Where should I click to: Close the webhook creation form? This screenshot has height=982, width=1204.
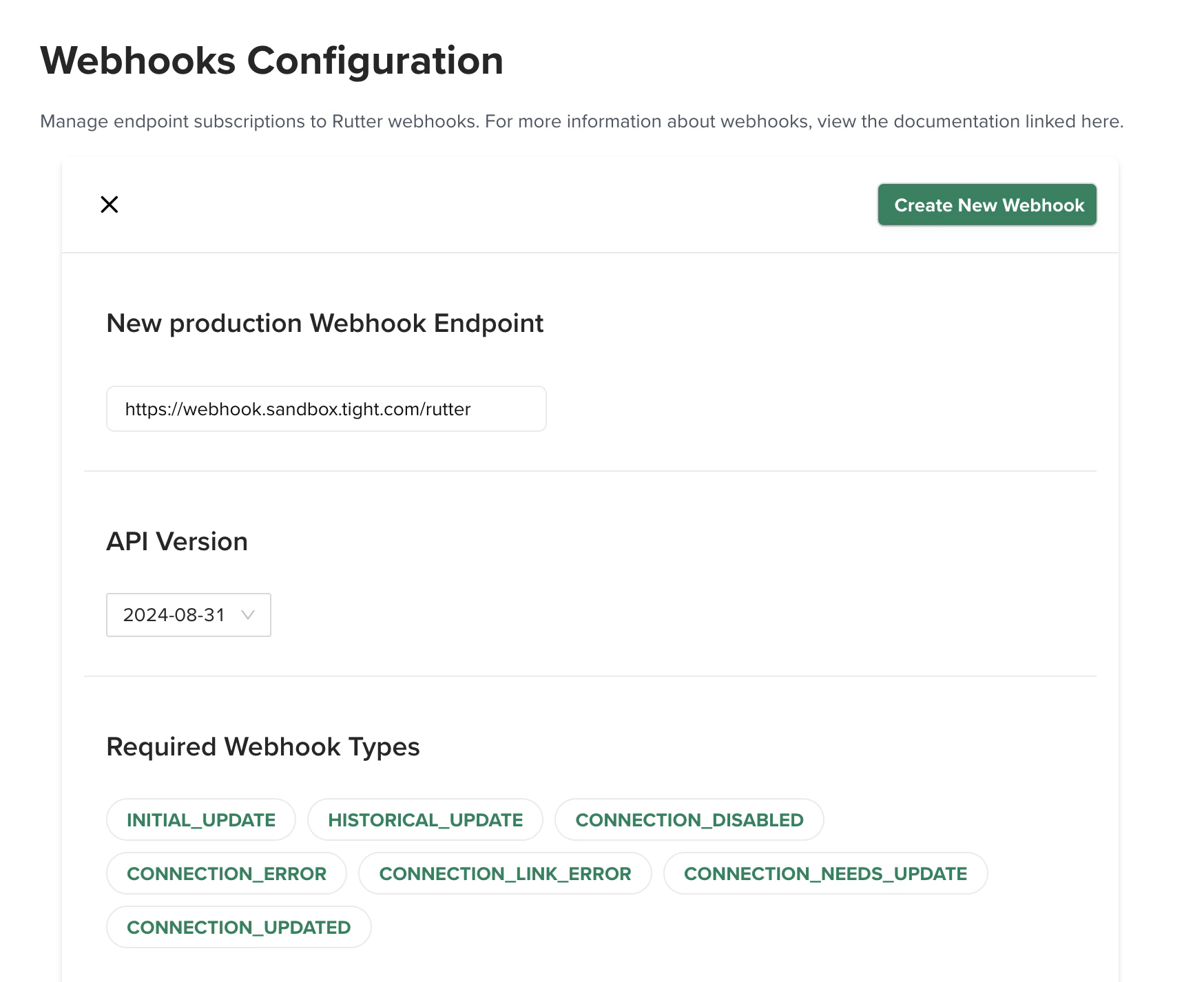[110, 204]
